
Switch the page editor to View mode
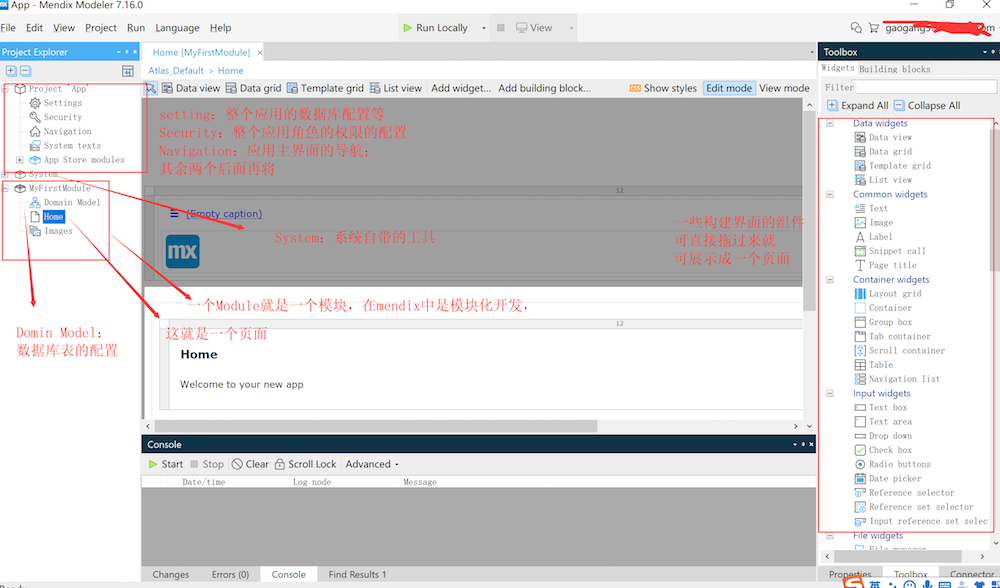point(784,88)
